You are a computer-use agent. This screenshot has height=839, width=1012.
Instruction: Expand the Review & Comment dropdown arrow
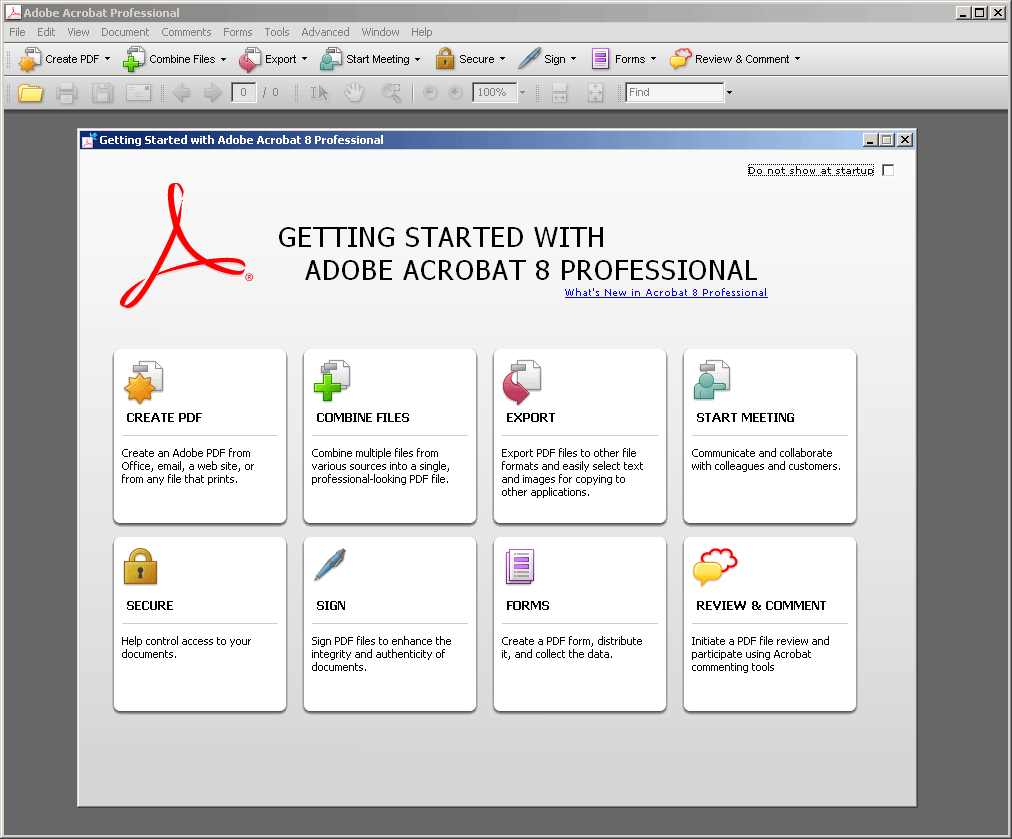pyautogui.click(x=798, y=59)
